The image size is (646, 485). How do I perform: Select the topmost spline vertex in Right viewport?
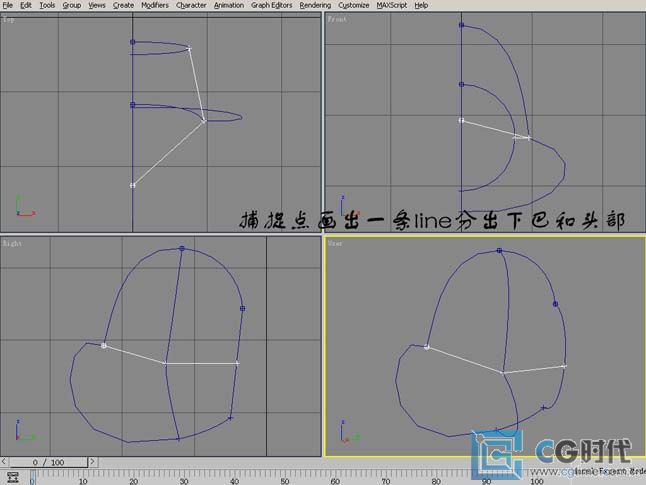pos(182,248)
